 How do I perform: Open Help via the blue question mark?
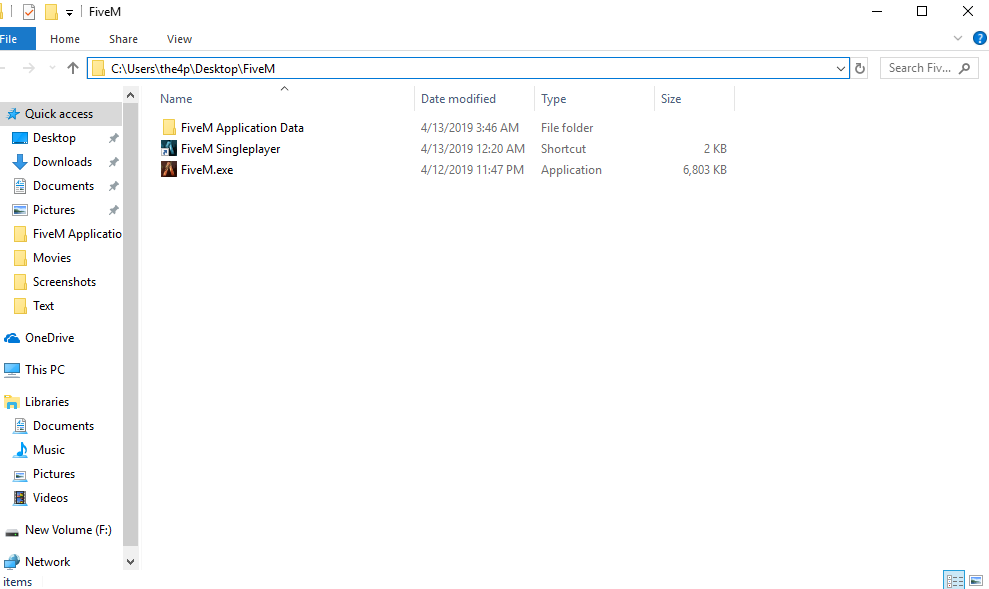pyautogui.click(x=980, y=38)
